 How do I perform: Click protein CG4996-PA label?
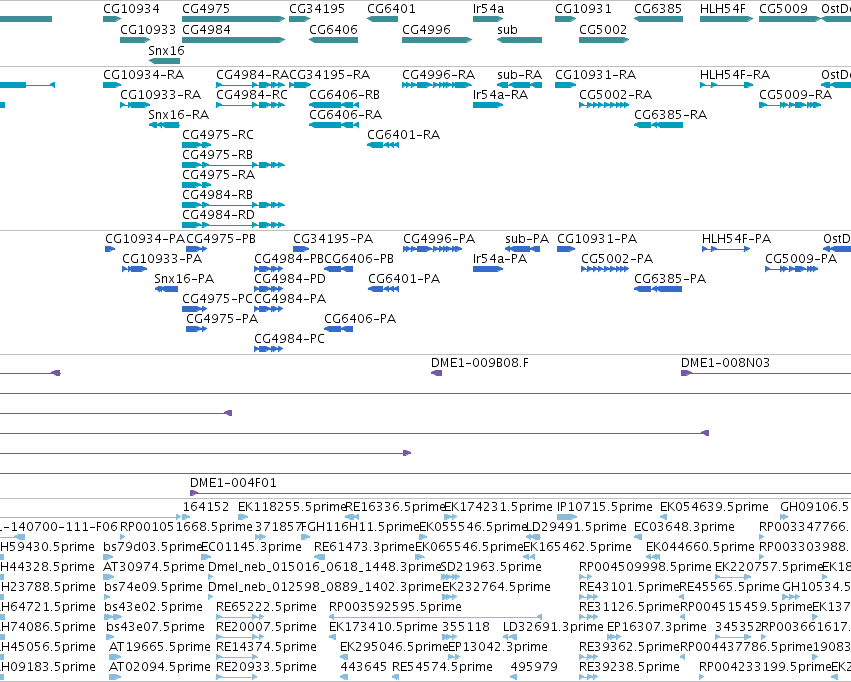pos(439,239)
